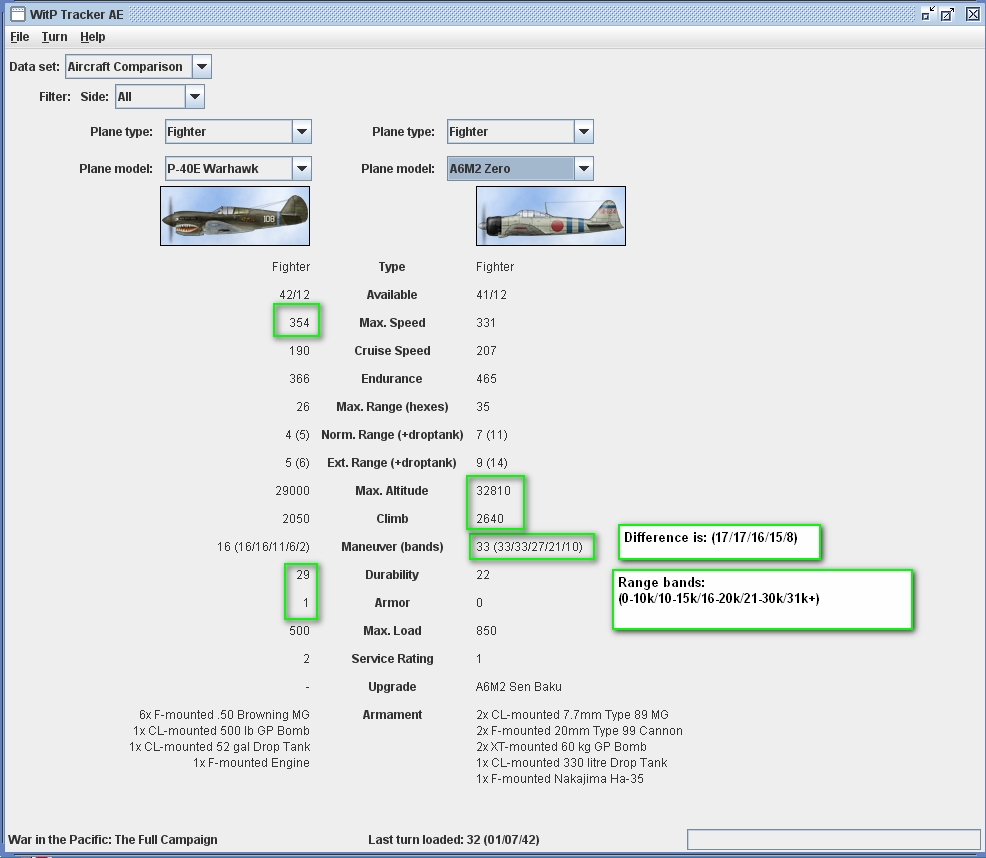Click the 1x CL-mounted 330 litre Drop Tank entry

(x=572, y=762)
